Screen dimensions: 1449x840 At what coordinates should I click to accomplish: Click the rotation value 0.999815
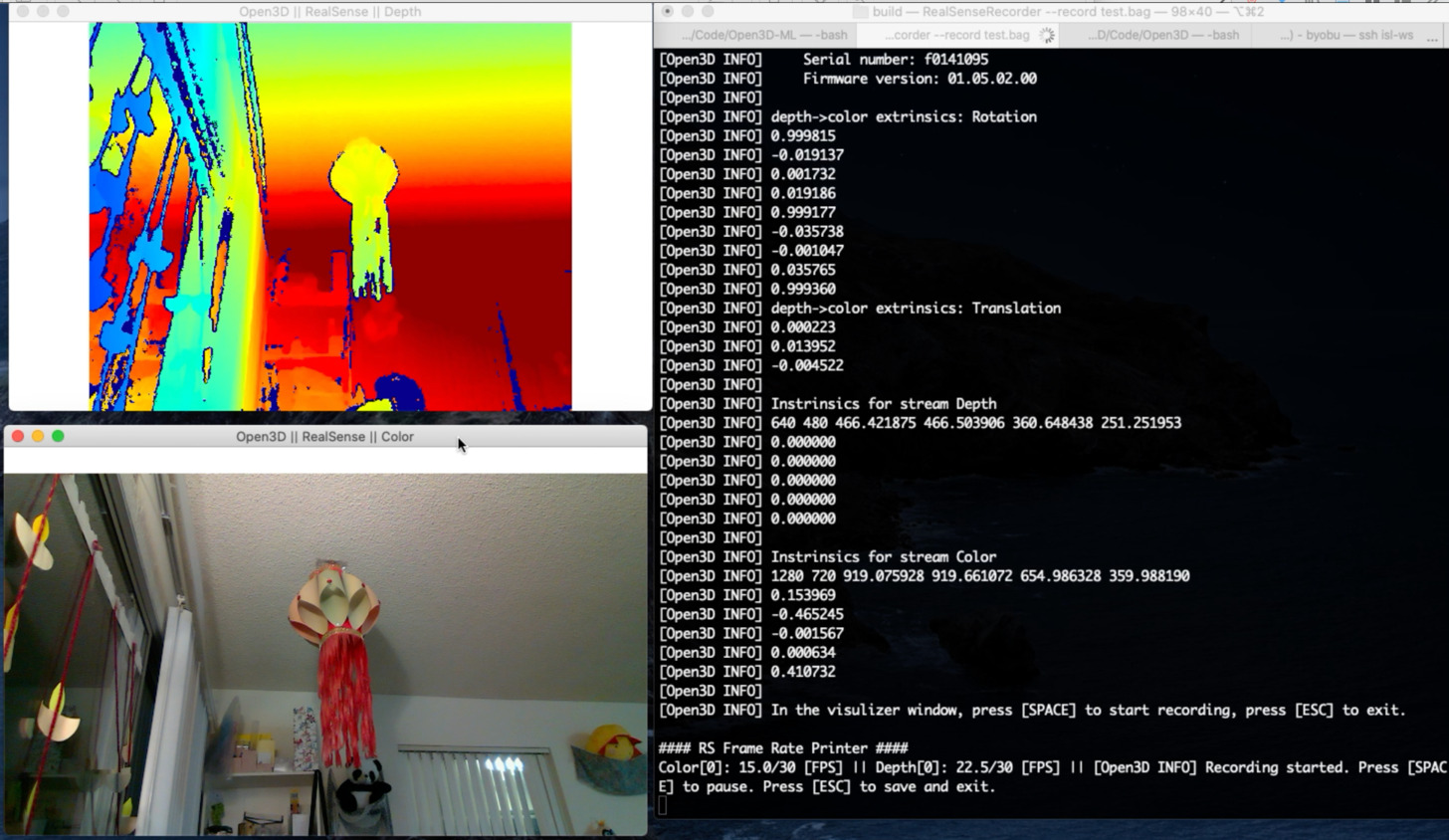pos(803,136)
